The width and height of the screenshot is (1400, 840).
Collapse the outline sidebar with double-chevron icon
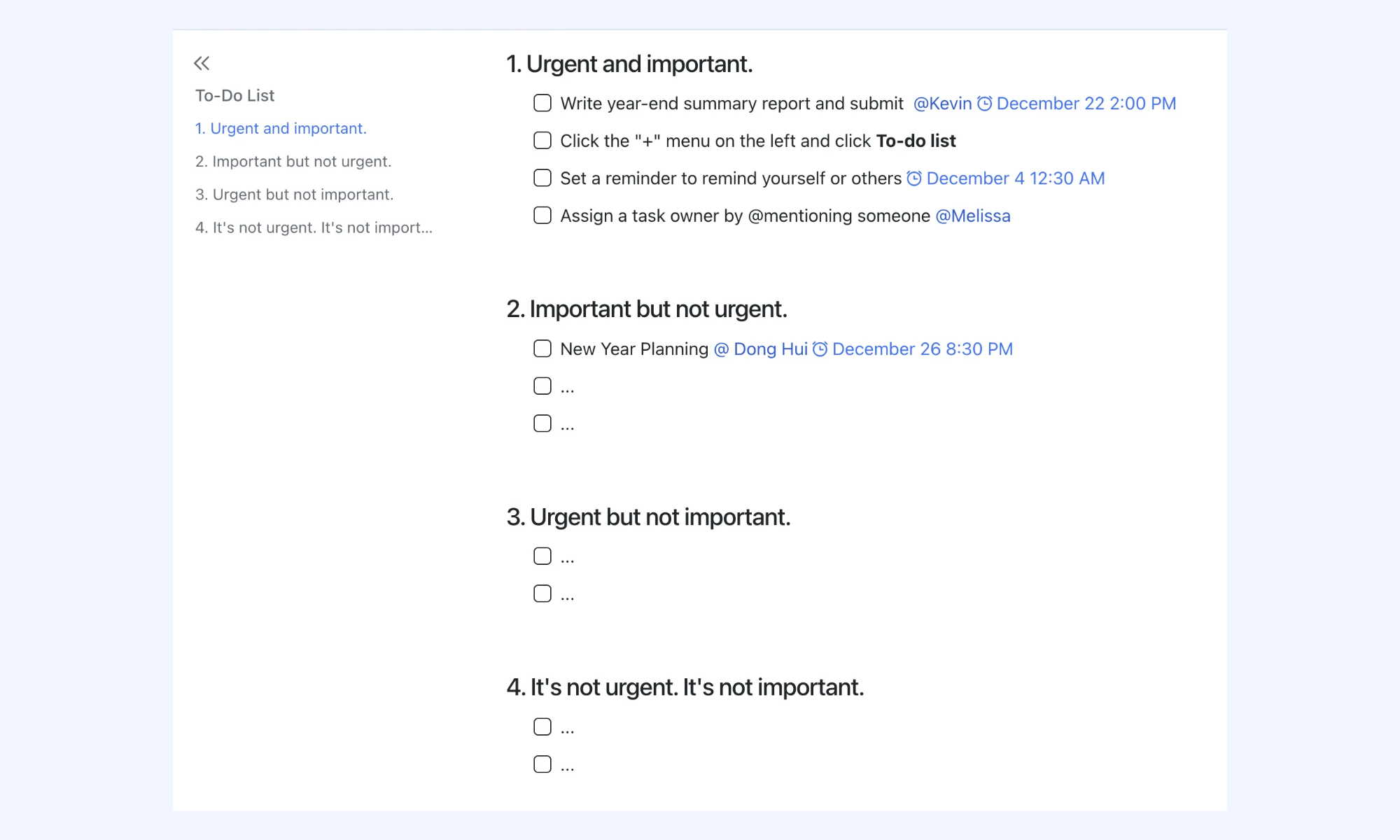(x=202, y=63)
